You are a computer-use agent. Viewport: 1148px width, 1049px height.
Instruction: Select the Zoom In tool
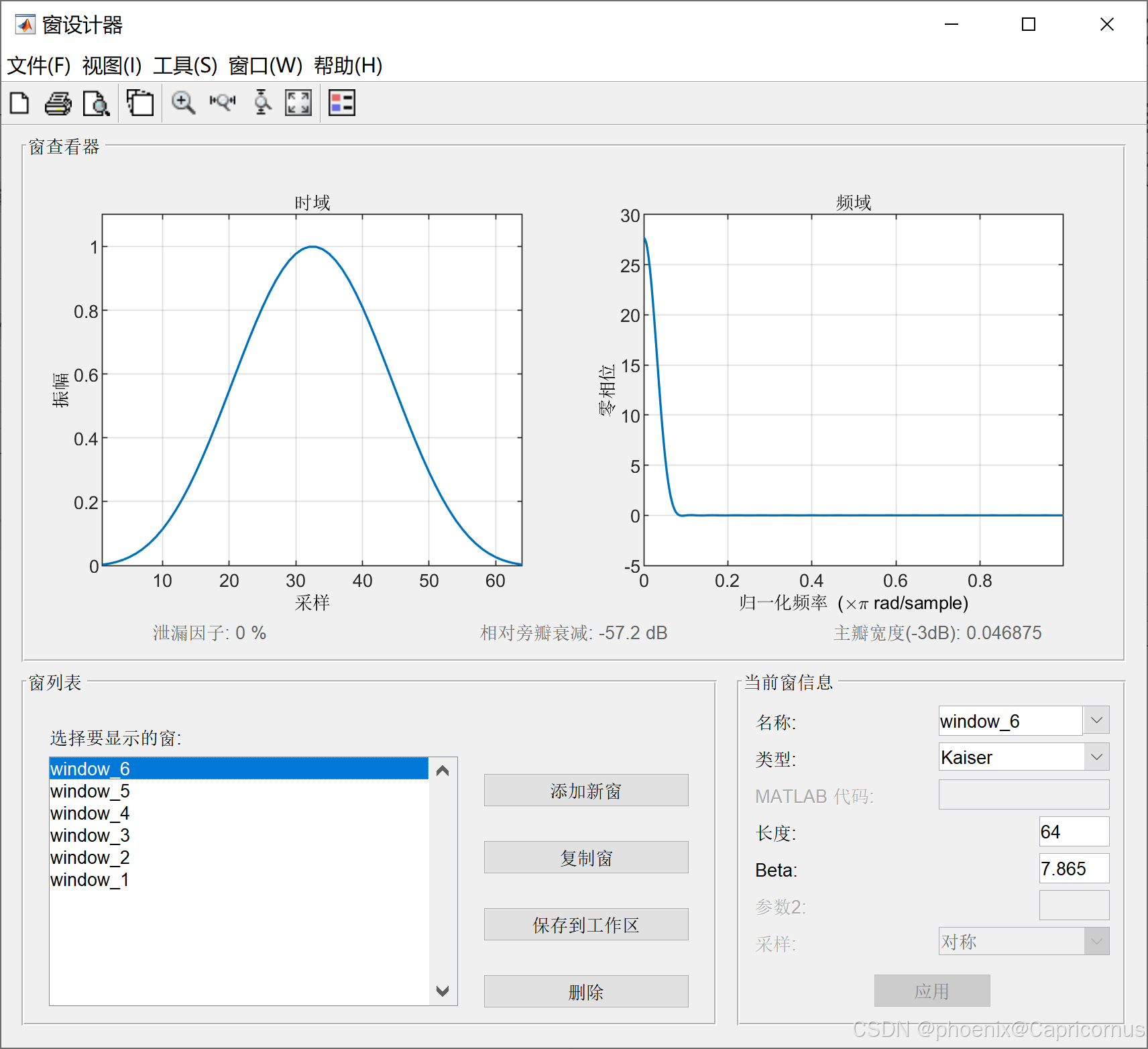[183, 103]
